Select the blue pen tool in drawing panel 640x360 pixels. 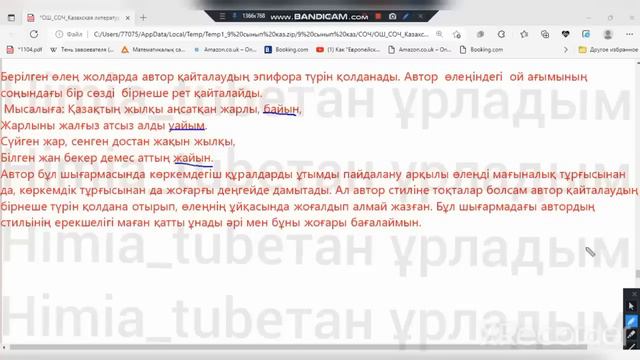click(631, 321)
